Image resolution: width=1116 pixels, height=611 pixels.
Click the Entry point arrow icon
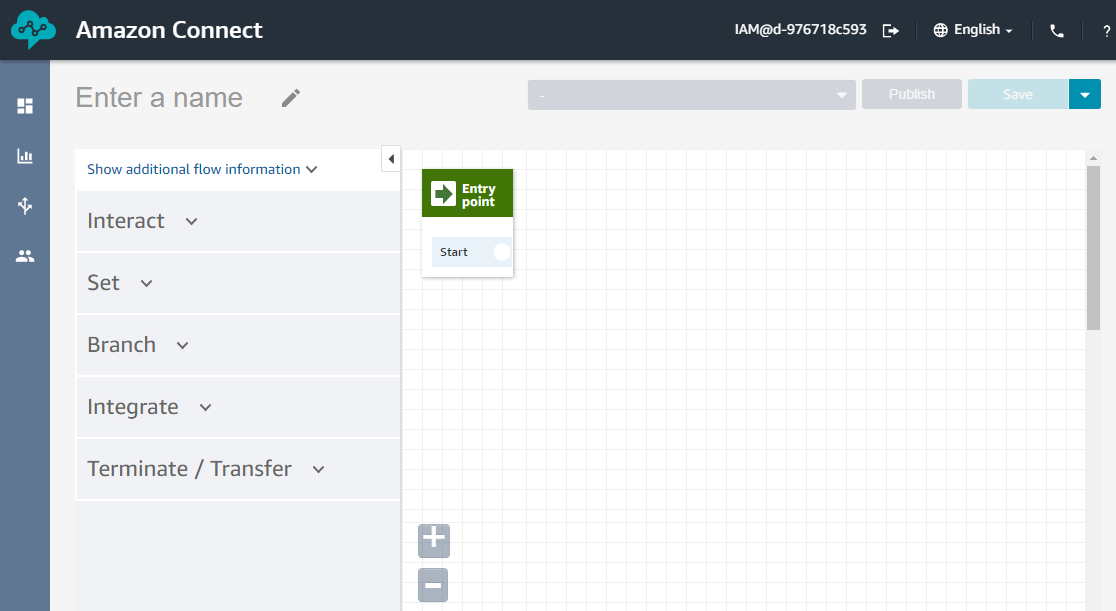point(443,193)
